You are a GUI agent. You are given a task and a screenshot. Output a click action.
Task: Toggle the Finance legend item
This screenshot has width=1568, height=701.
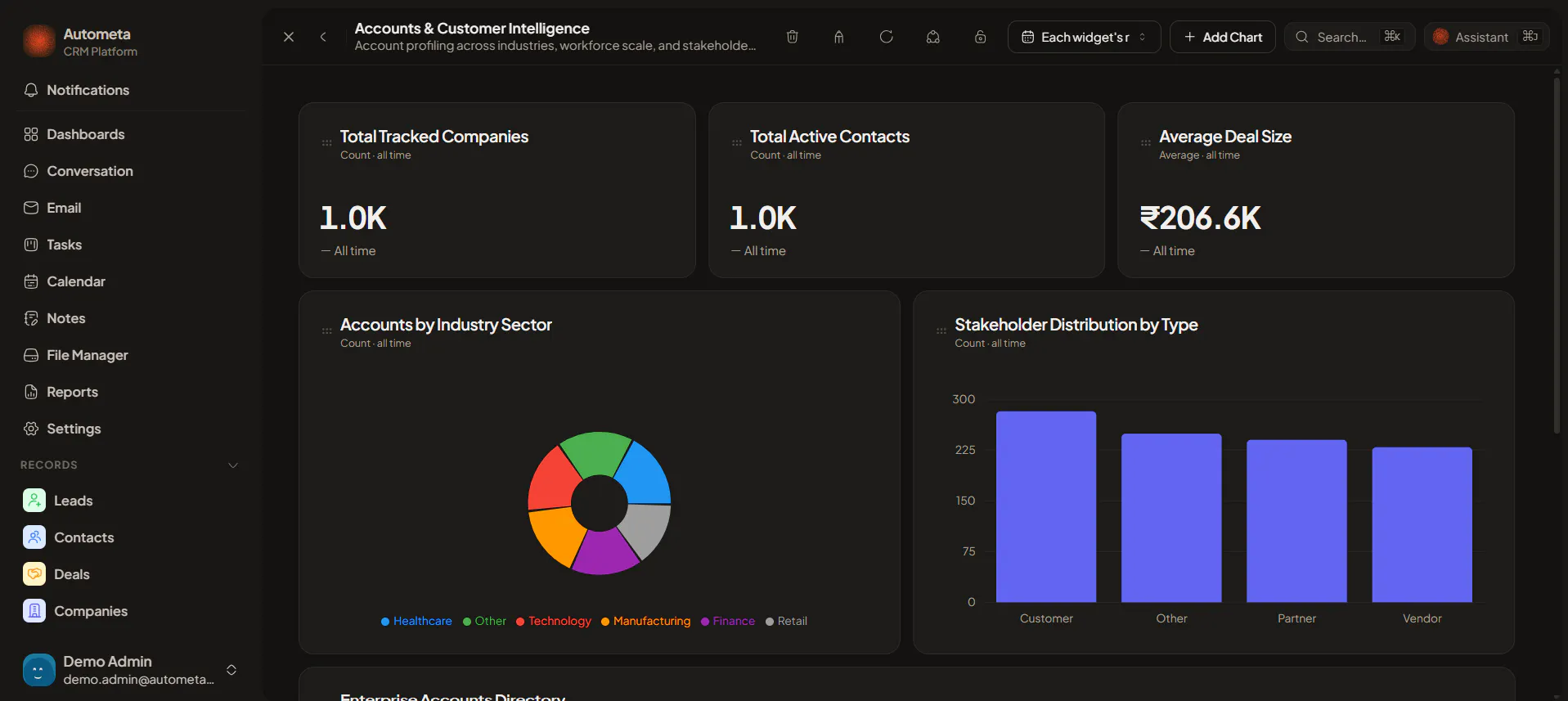pos(728,622)
